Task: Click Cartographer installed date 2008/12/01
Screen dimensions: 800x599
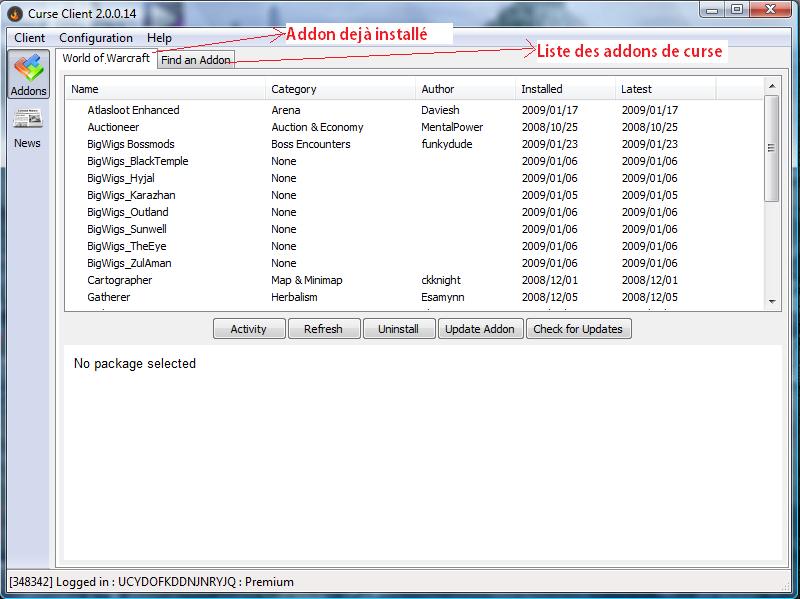Action: pyautogui.click(x=549, y=280)
